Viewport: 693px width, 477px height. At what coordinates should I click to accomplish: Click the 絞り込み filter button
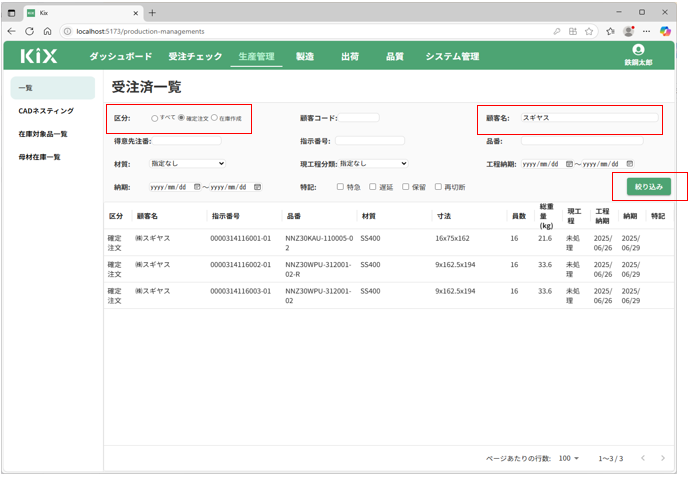tap(648, 187)
